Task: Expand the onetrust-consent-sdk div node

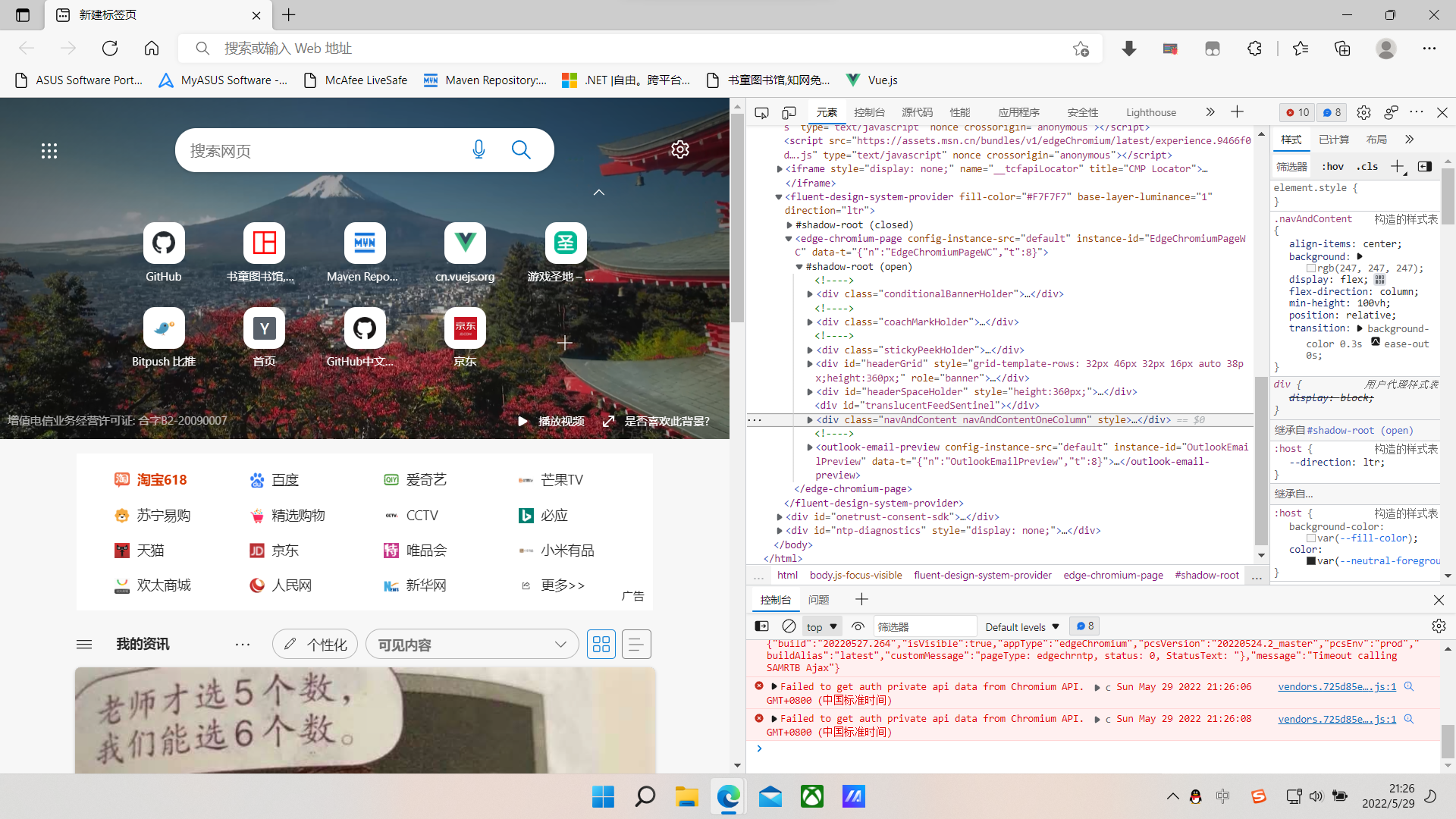Action: click(780, 517)
